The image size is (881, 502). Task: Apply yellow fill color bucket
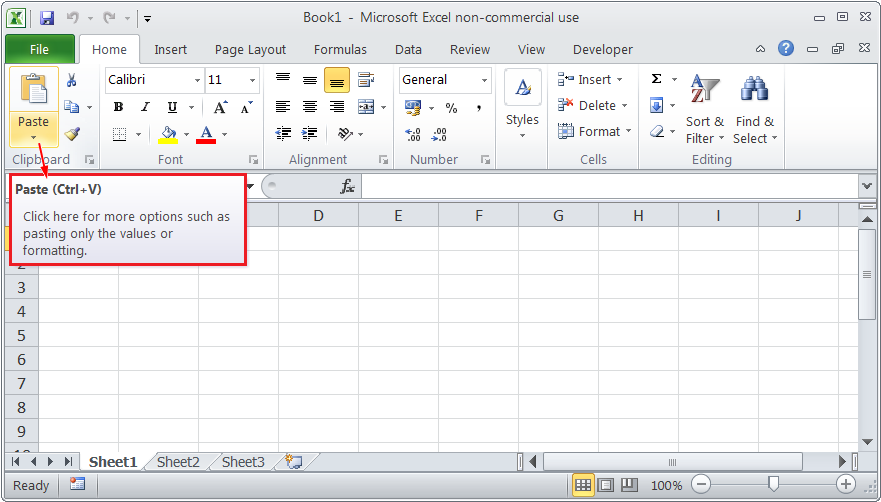(x=168, y=134)
